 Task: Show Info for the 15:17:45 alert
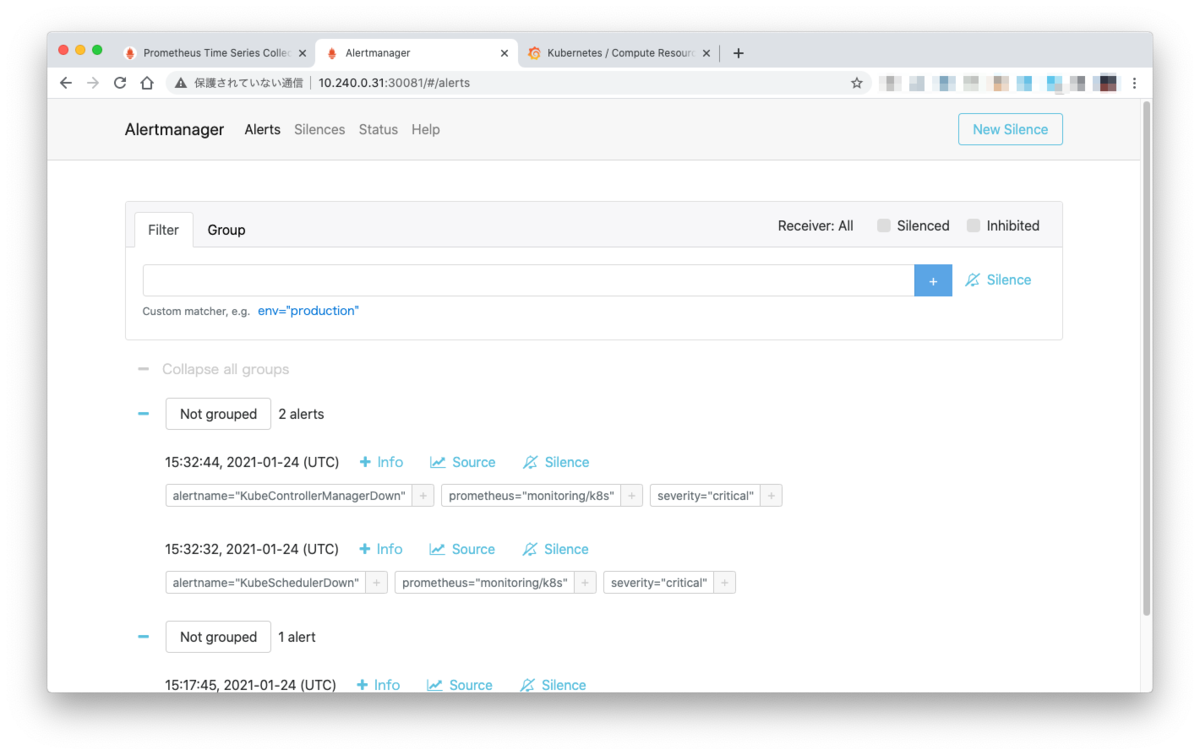point(378,685)
